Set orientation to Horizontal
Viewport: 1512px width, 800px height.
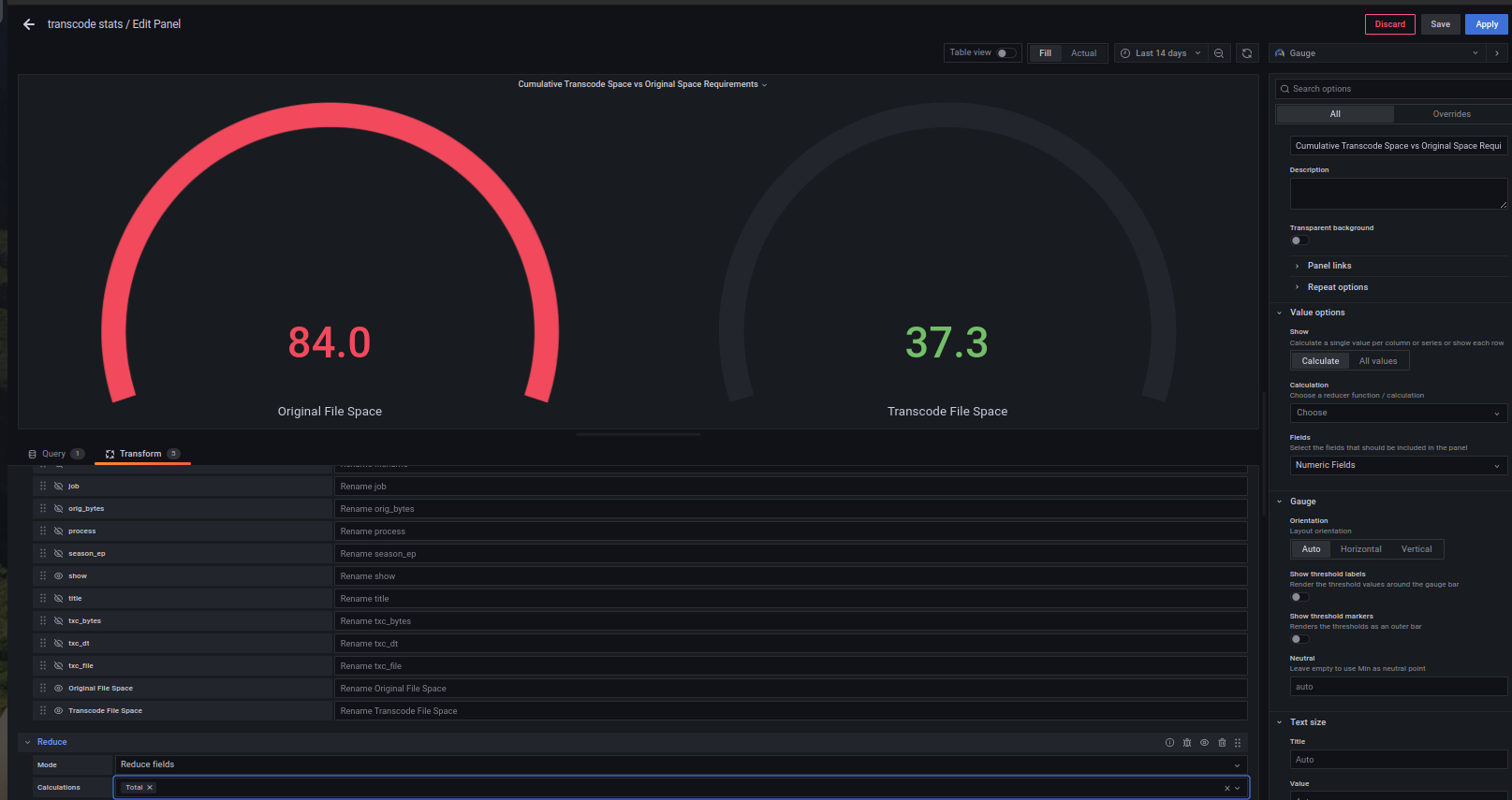point(1360,549)
